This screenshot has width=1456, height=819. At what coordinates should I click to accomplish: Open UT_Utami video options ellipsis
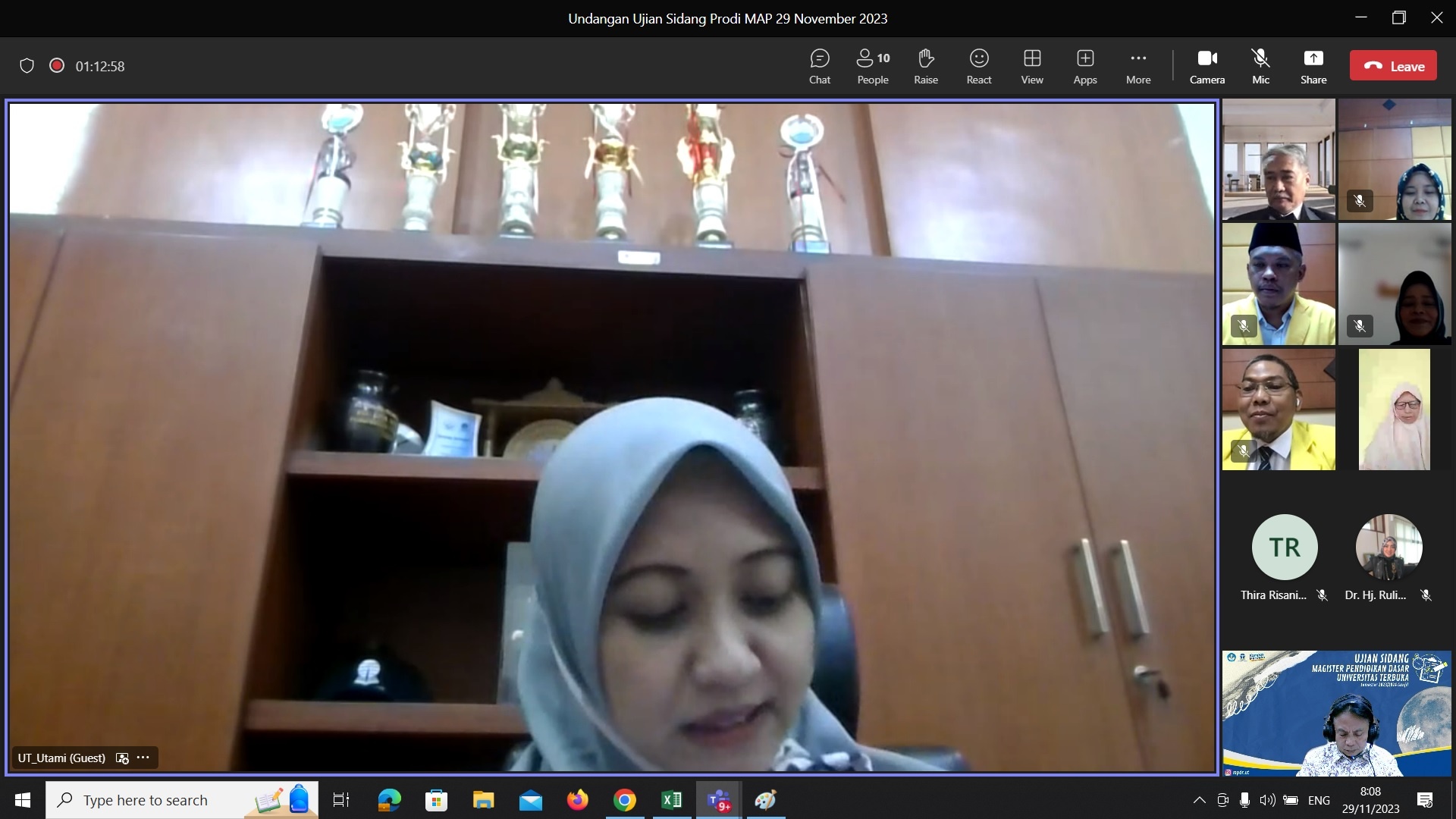pos(143,758)
